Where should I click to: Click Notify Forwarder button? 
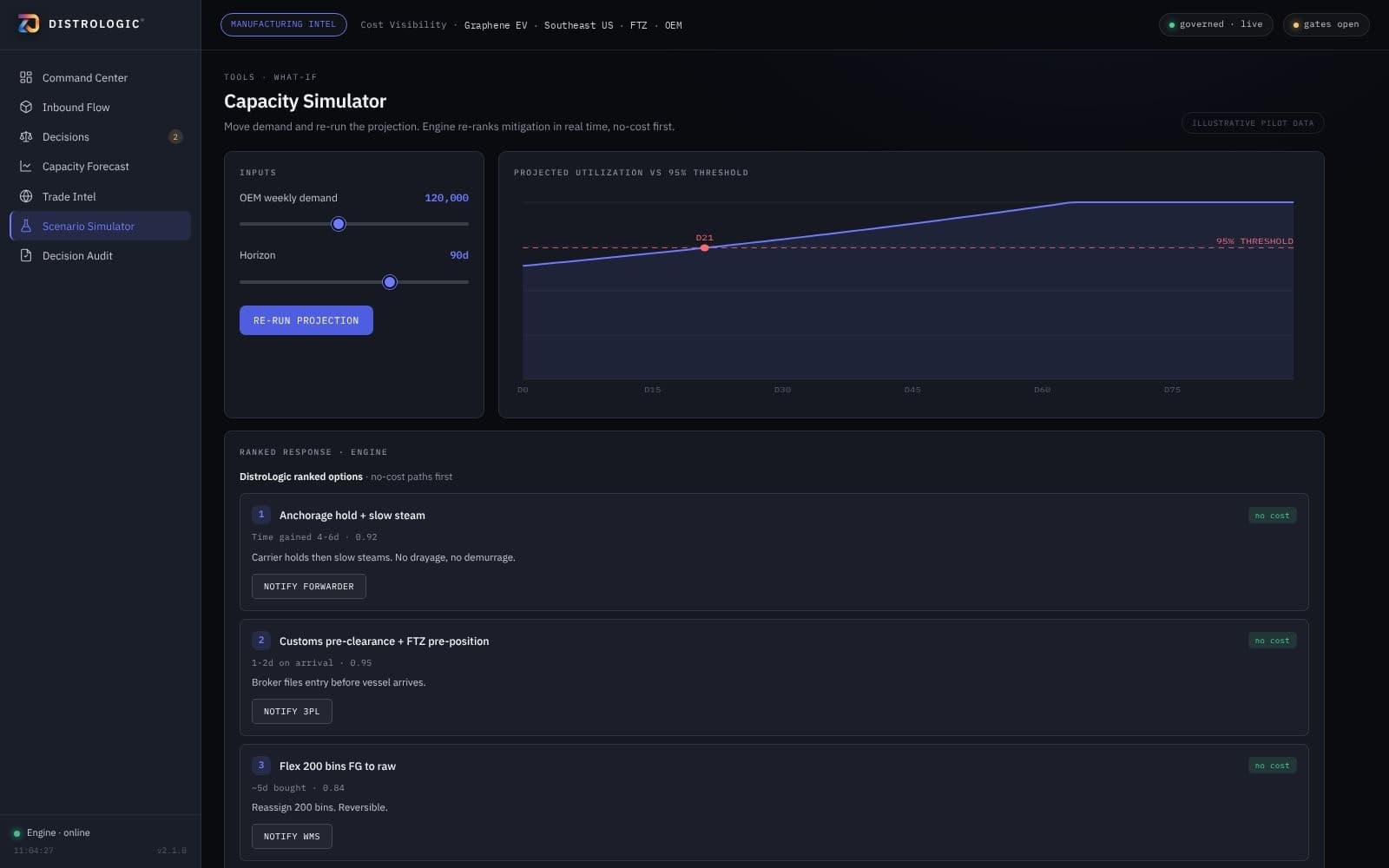coord(309,586)
